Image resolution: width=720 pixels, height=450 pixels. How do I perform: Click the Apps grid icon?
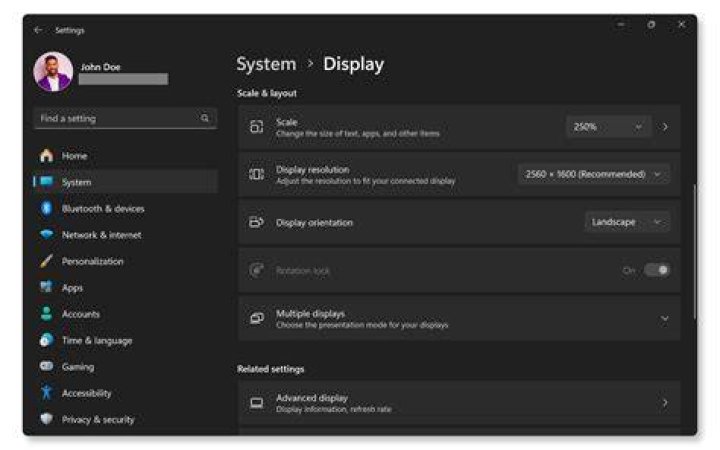coord(46,287)
